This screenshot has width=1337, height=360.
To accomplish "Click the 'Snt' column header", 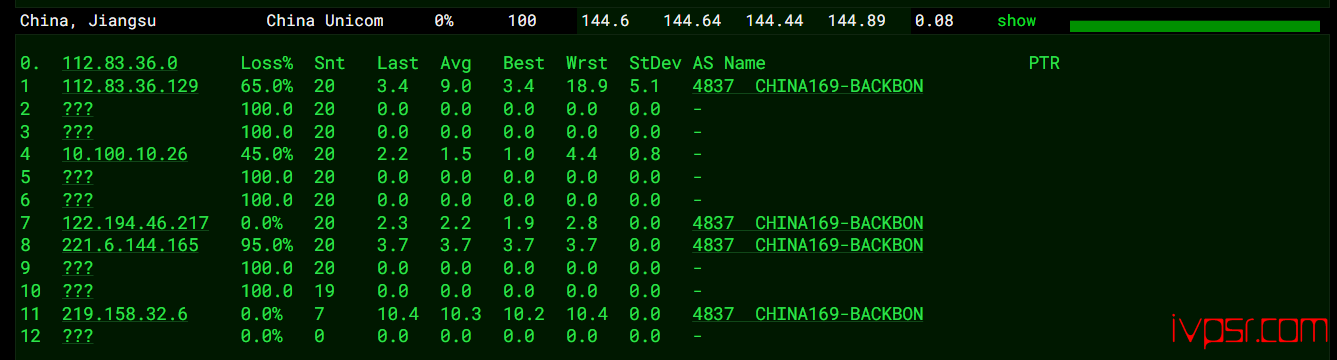I will pos(329,63).
